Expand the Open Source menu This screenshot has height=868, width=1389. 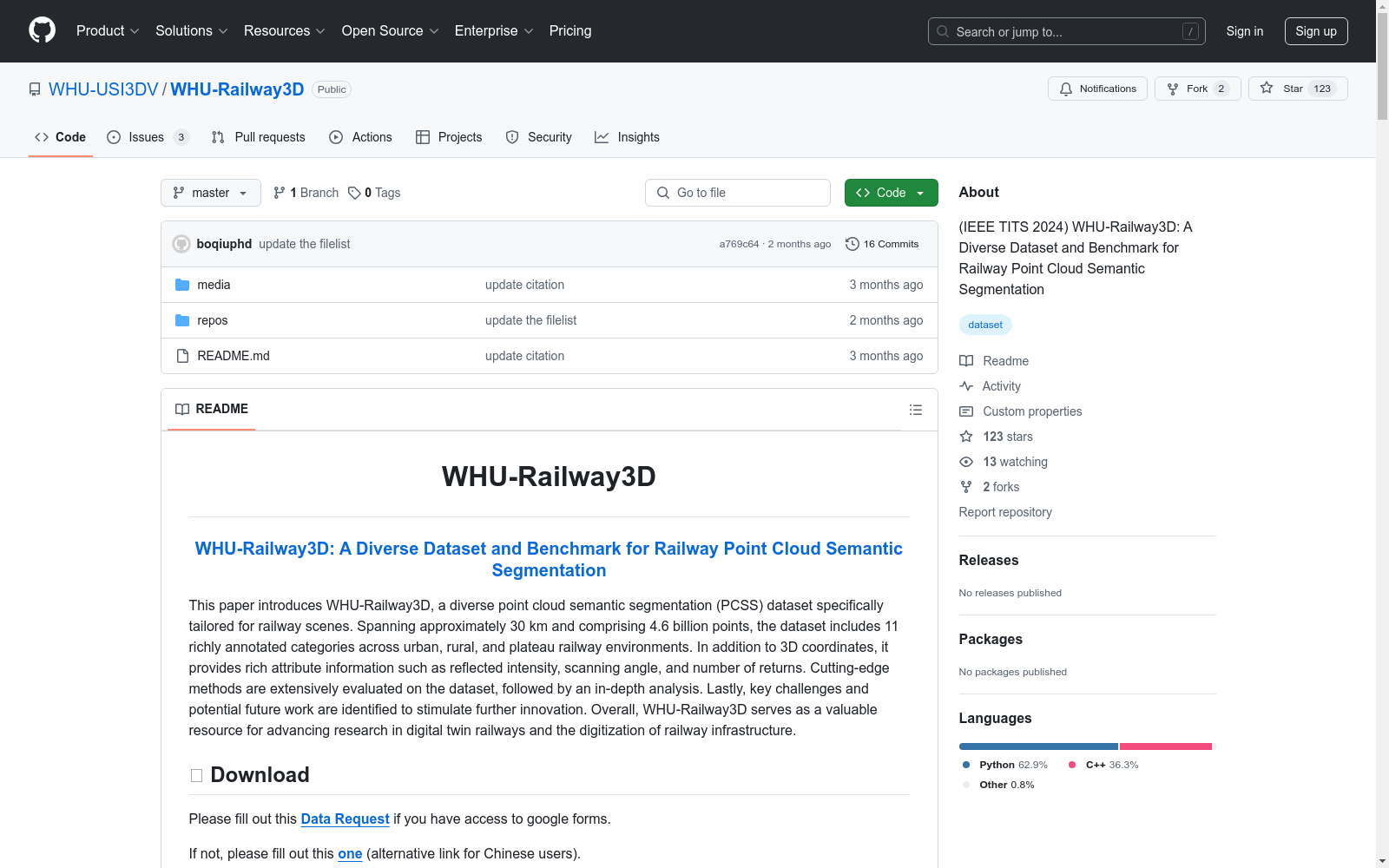391,31
